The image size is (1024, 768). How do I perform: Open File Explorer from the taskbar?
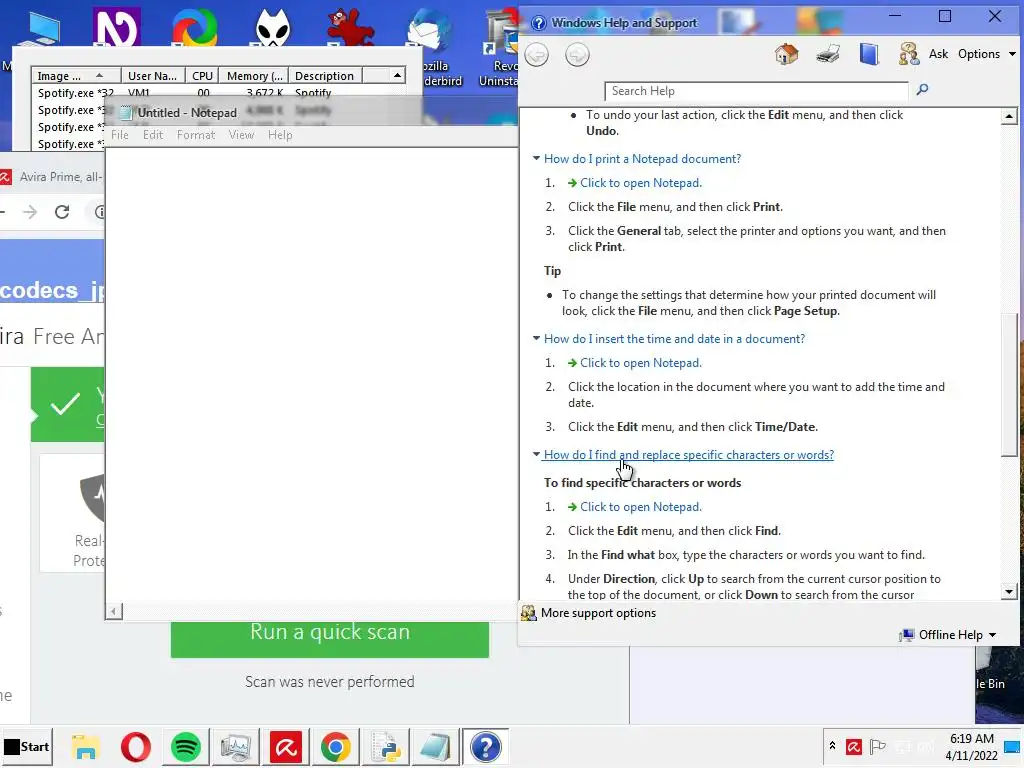tap(85, 746)
